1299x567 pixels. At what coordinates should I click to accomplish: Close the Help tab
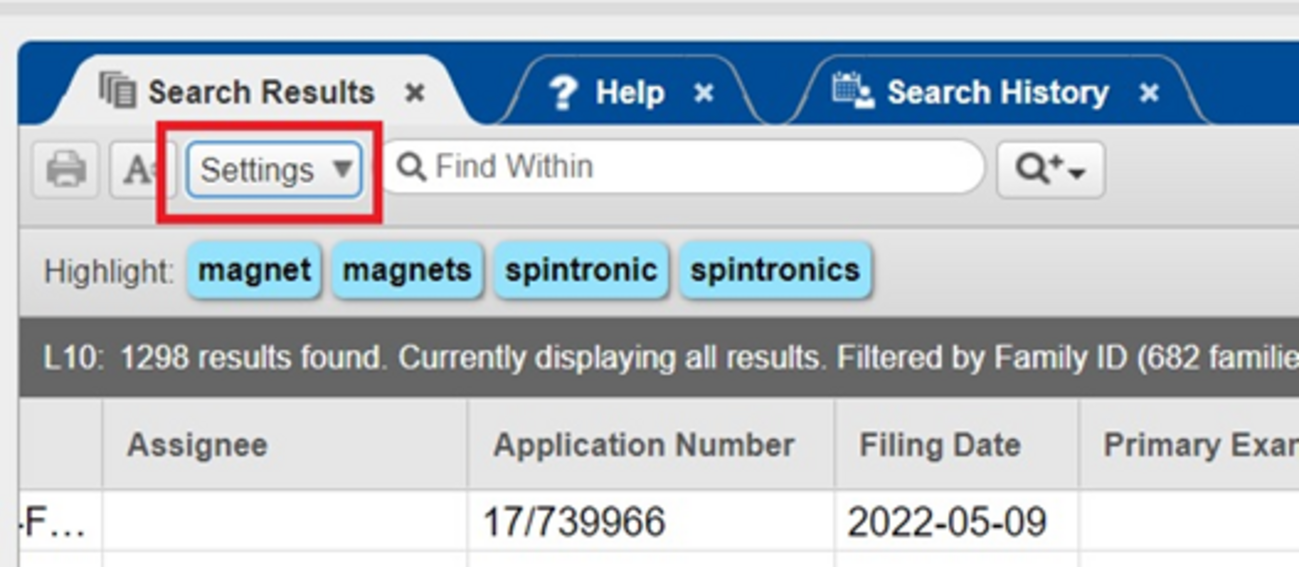pos(704,93)
